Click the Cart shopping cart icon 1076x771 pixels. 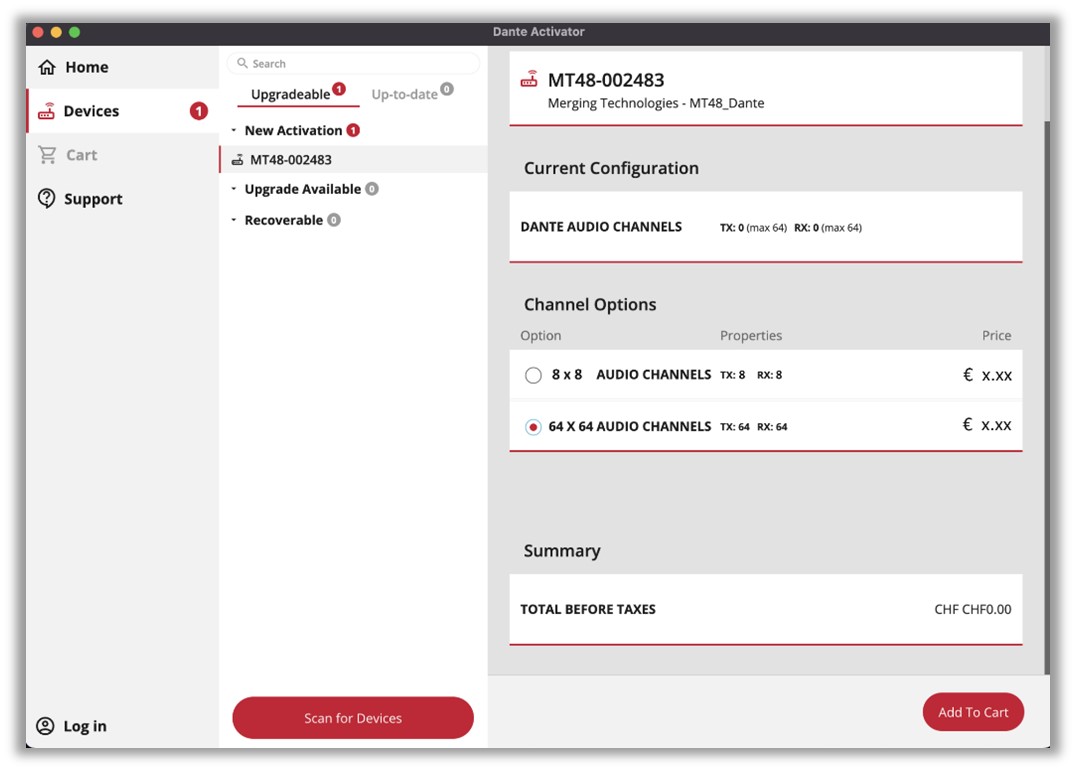(47, 155)
